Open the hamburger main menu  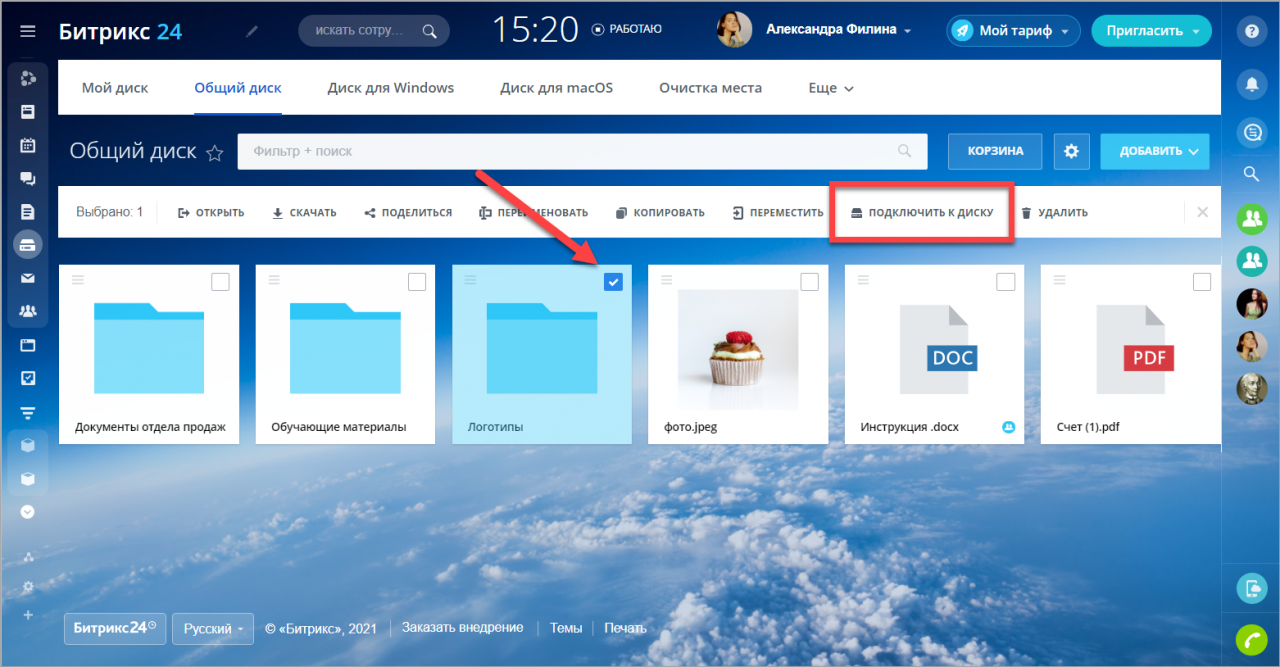point(28,31)
